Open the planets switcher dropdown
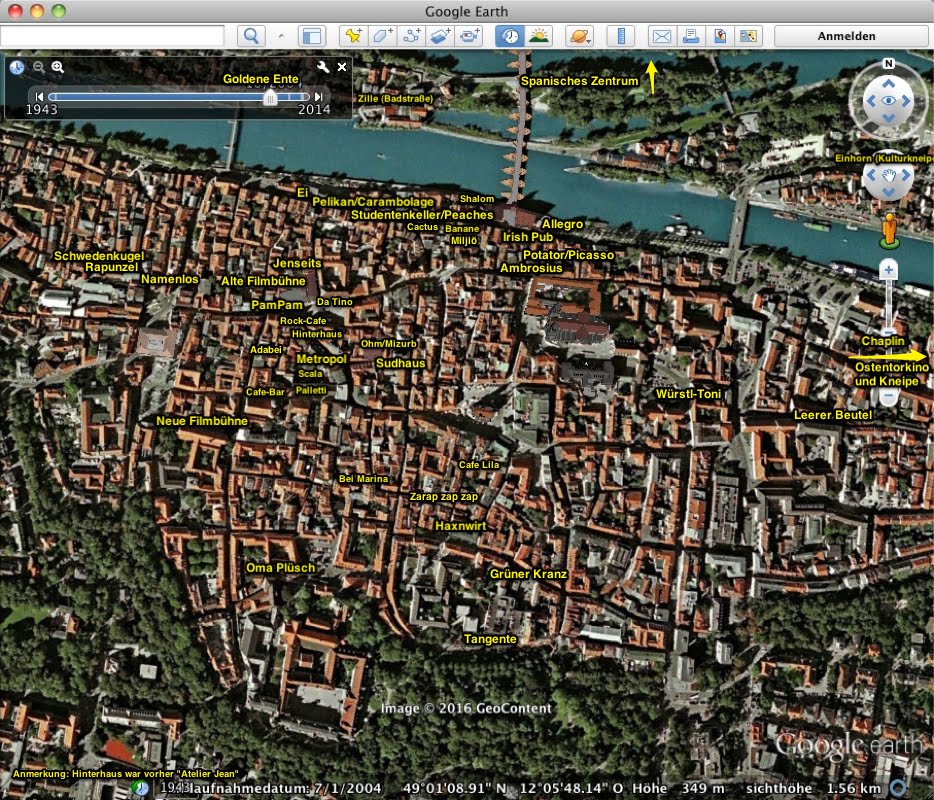934x800 pixels. point(580,36)
